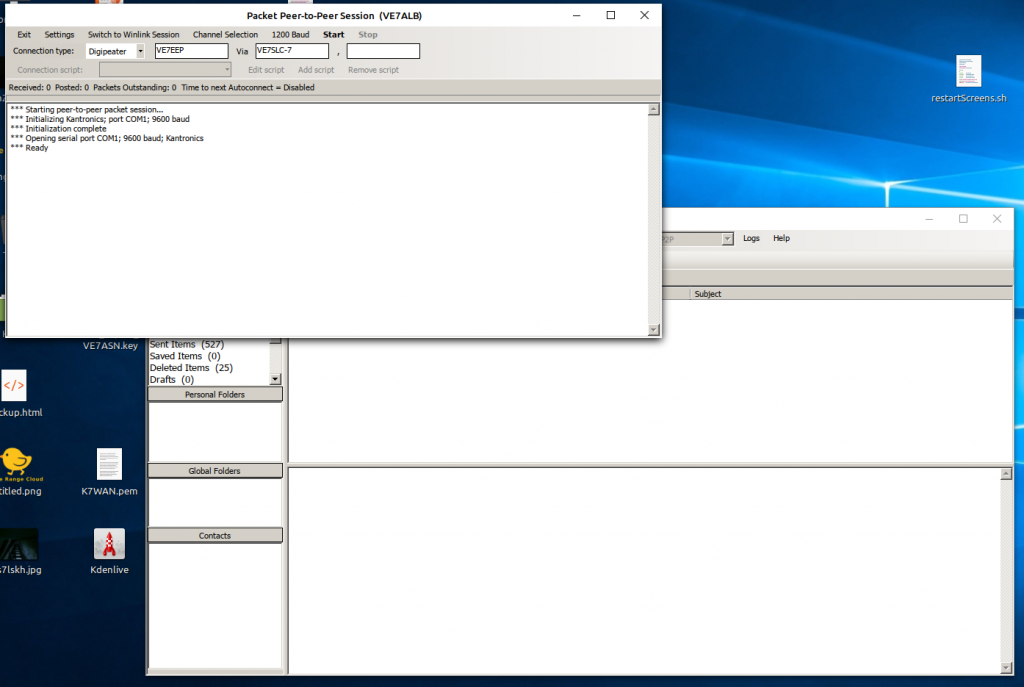This screenshot has height=687, width=1024.
Task: Open the Kdenlive desktop shortcut
Action: (x=109, y=544)
